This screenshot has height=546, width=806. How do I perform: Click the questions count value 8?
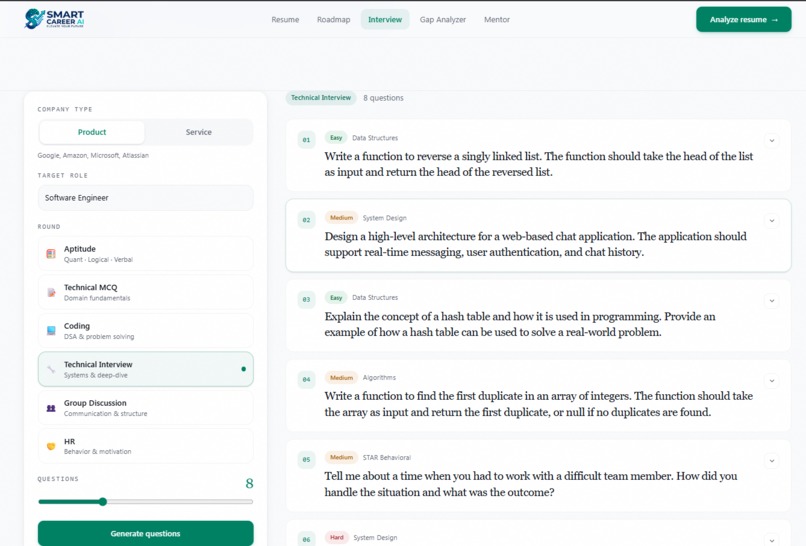coord(249,483)
